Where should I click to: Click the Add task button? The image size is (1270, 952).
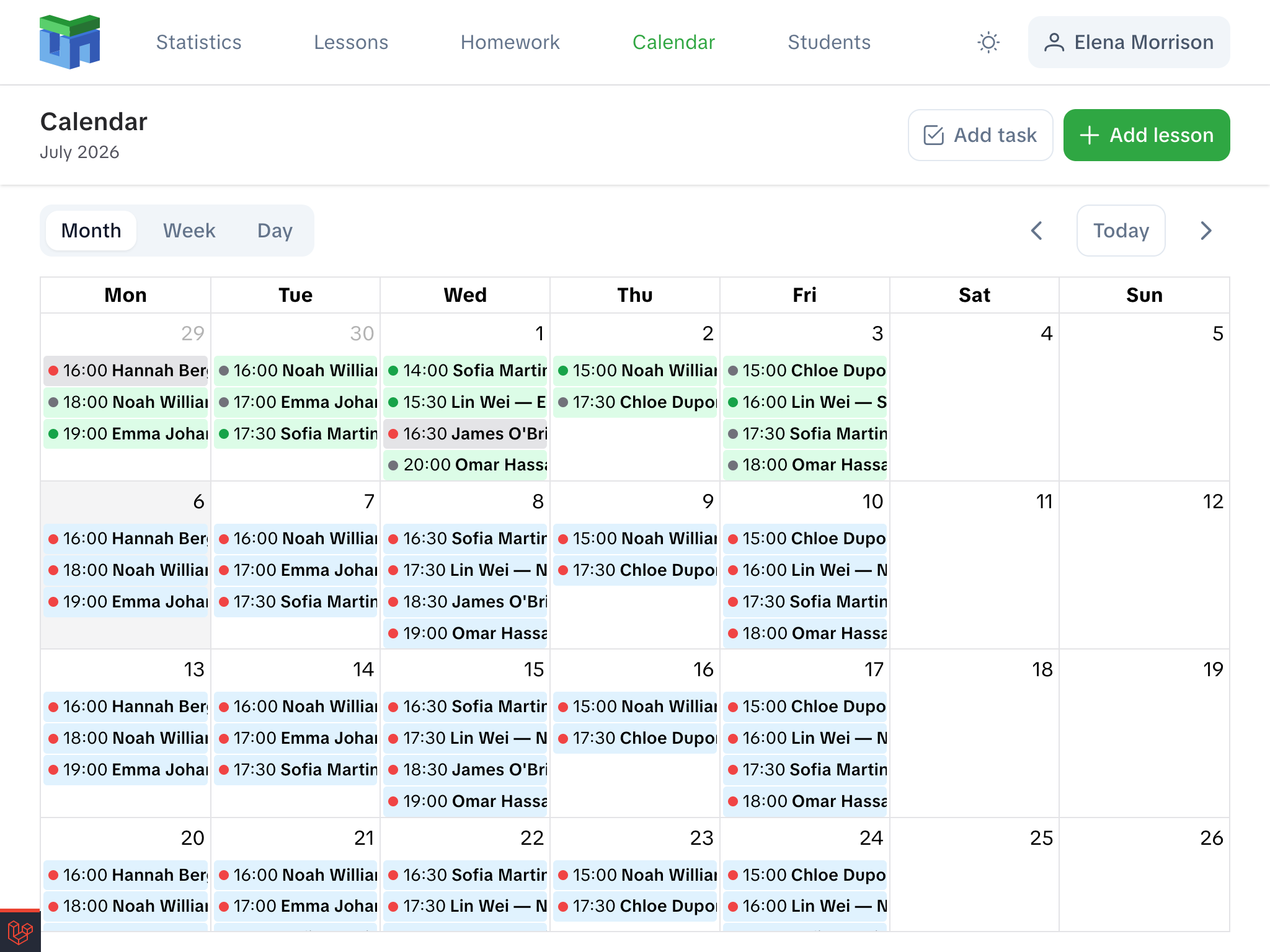click(980, 135)
